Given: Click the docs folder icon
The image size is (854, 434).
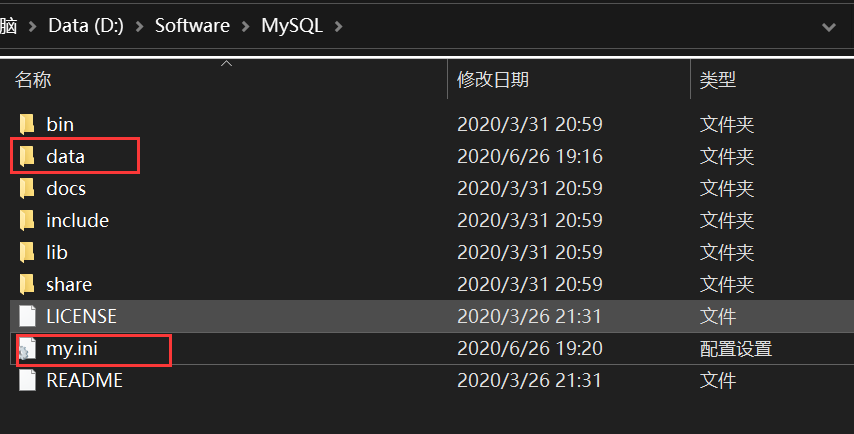Looking at the screenshot, I should pyautogui.click(x=27, y=188).
